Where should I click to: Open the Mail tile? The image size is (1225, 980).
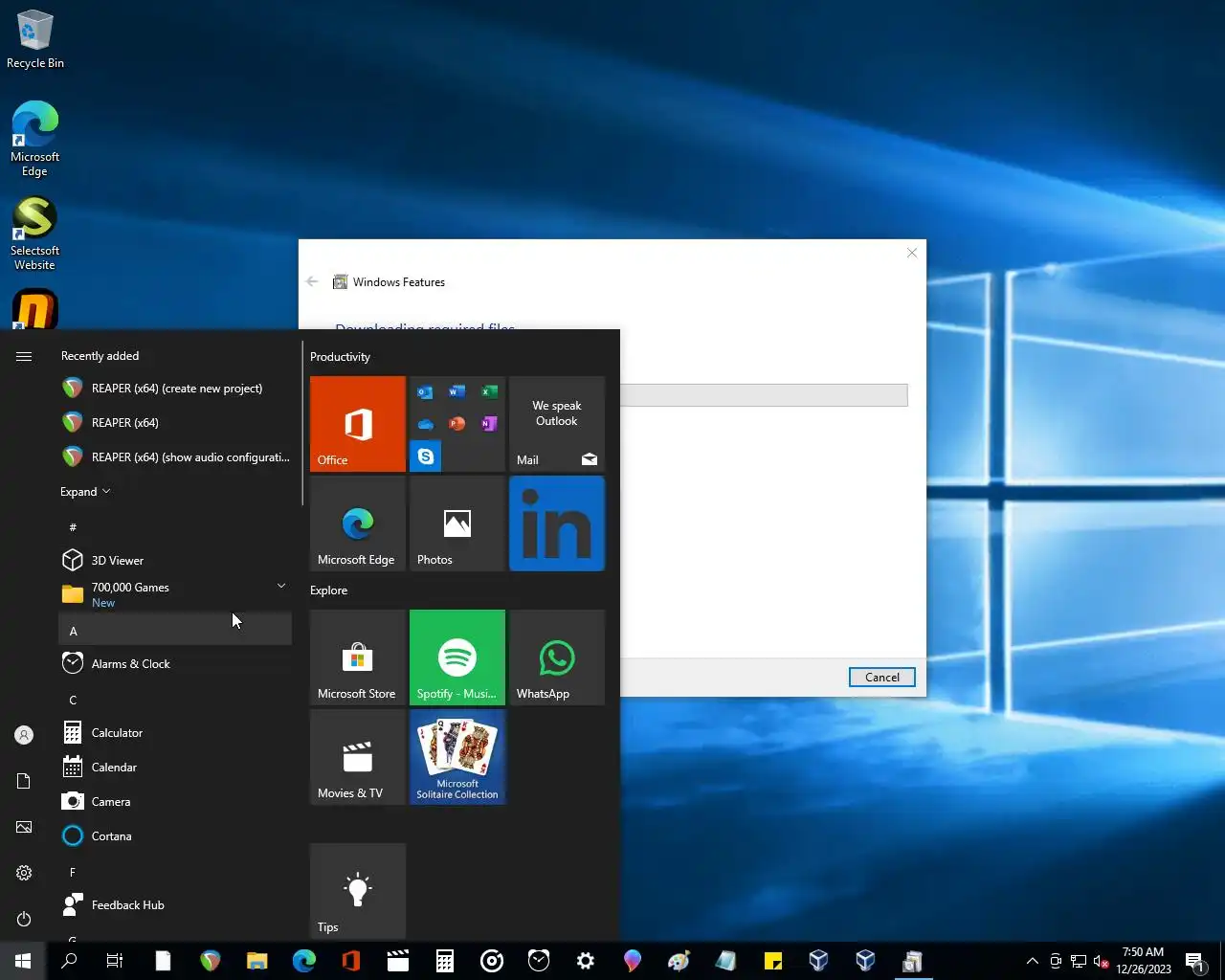click(557, 424)
